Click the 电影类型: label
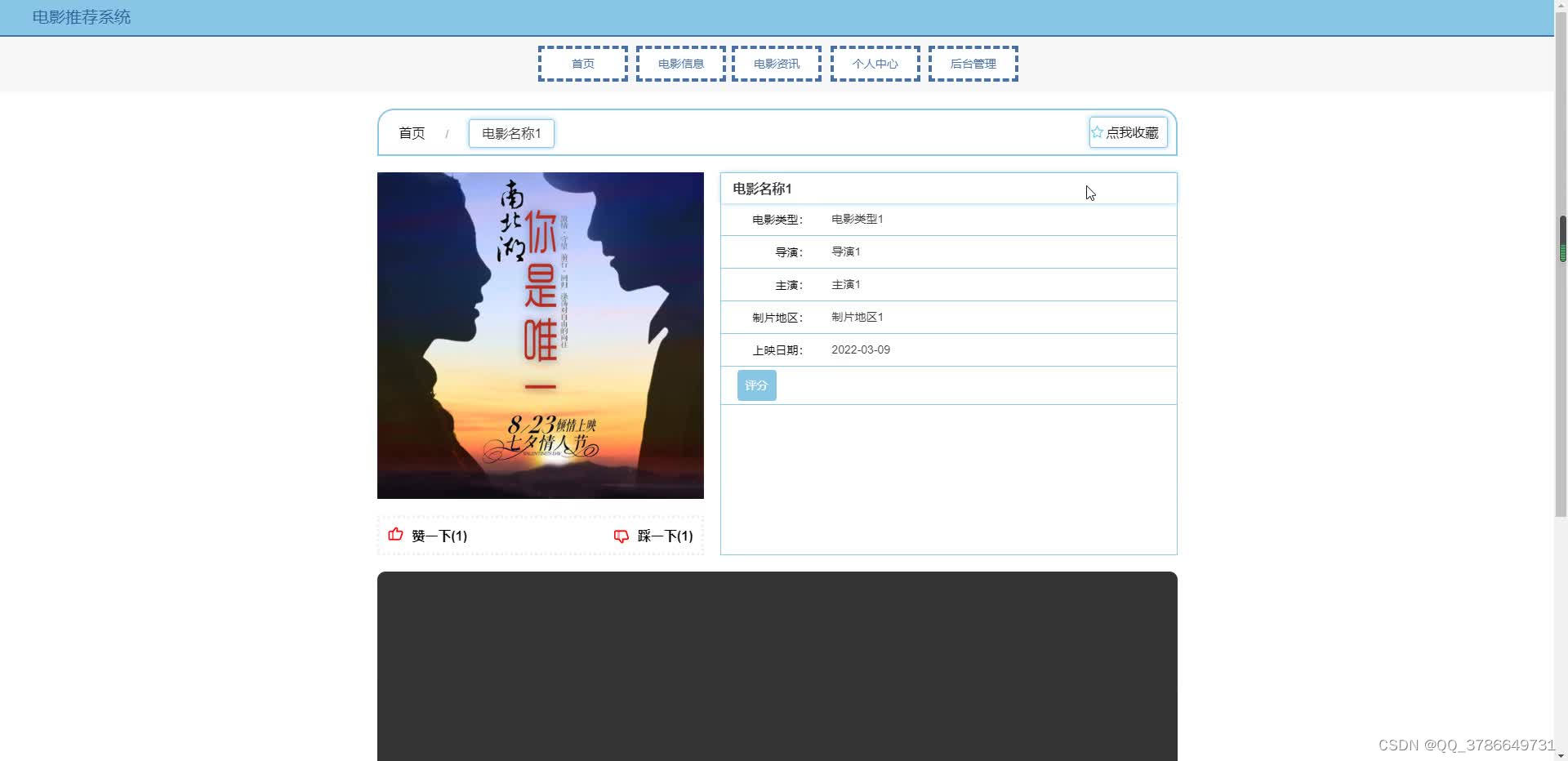Viewport: 1568px width, 761px height. pyautogui.click(x=777, y=220)
